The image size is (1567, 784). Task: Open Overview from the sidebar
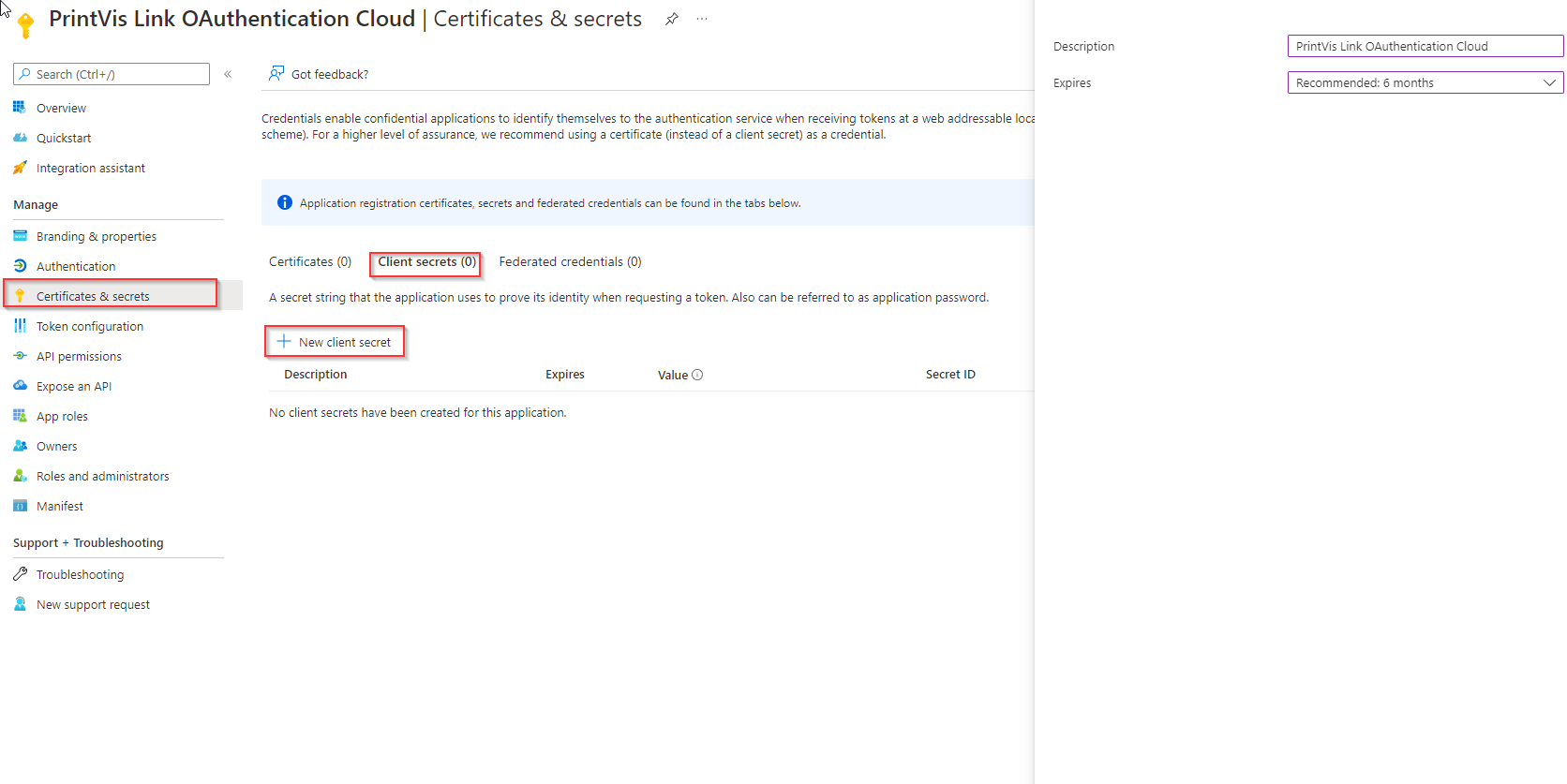pos(61,109)
